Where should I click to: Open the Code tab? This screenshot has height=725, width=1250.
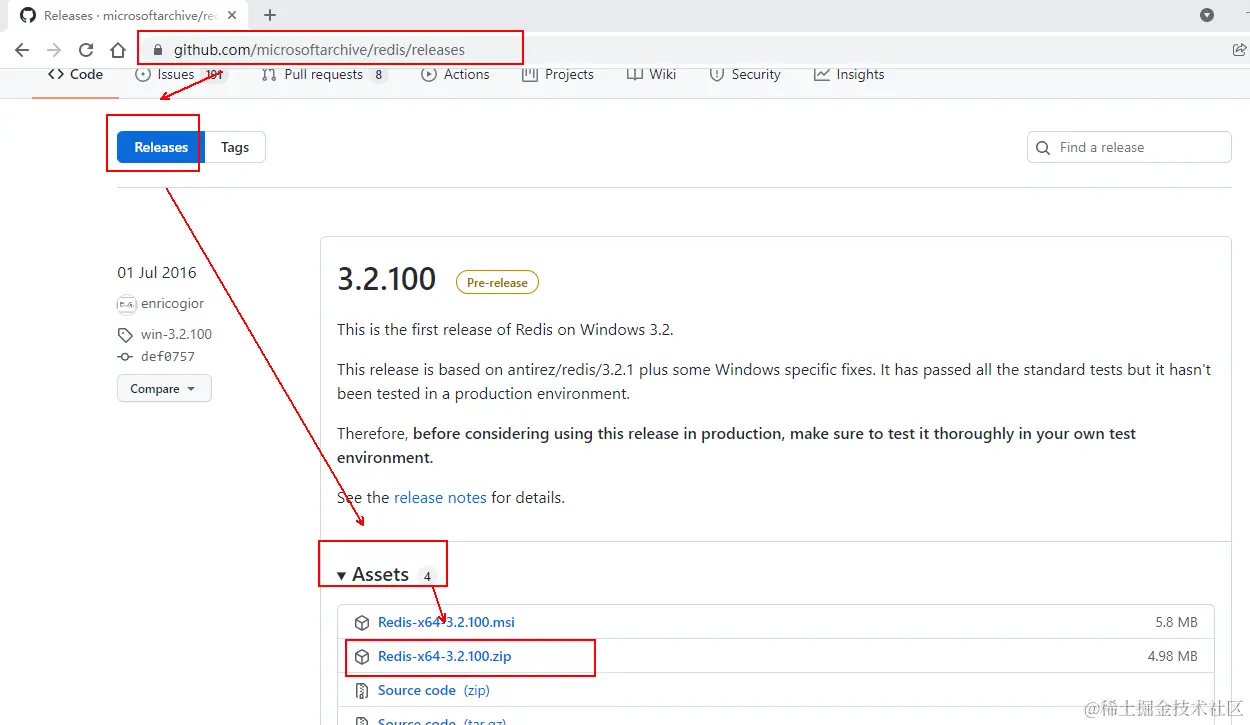point(76,74)
